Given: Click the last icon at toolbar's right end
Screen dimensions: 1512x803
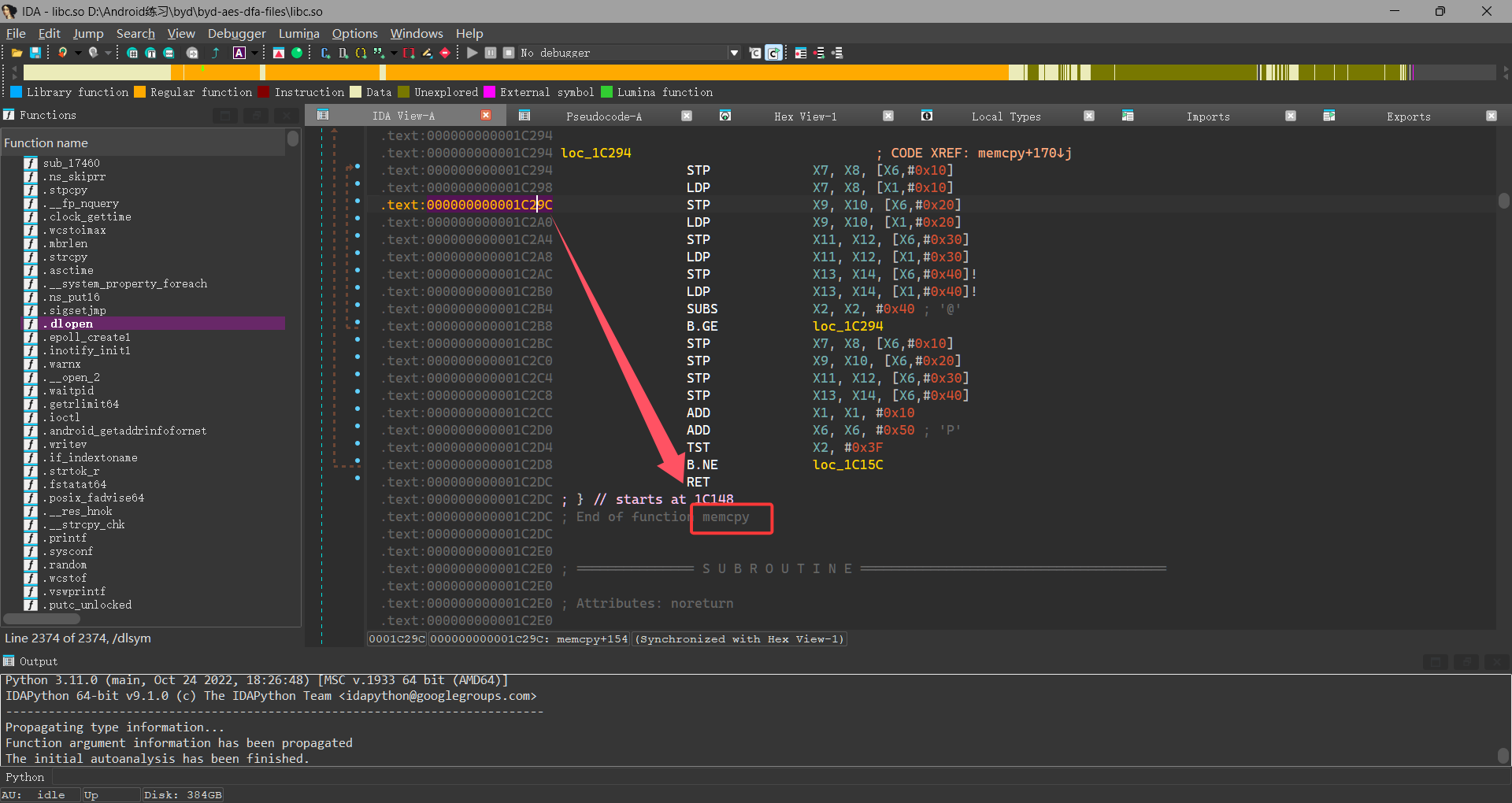Looking at the screenshot, I should coord(837,53).
